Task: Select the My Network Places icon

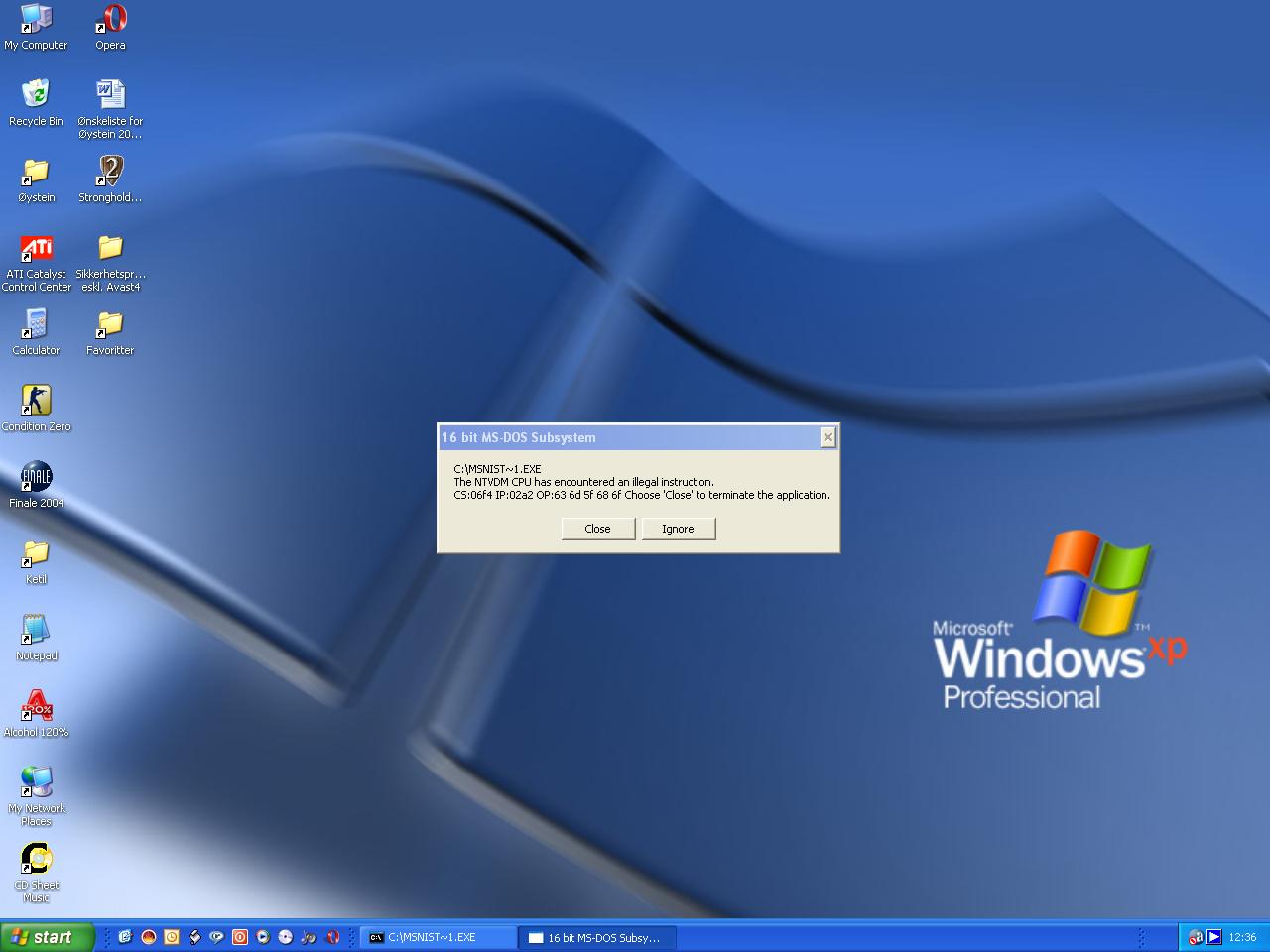Action: (36, 795)
